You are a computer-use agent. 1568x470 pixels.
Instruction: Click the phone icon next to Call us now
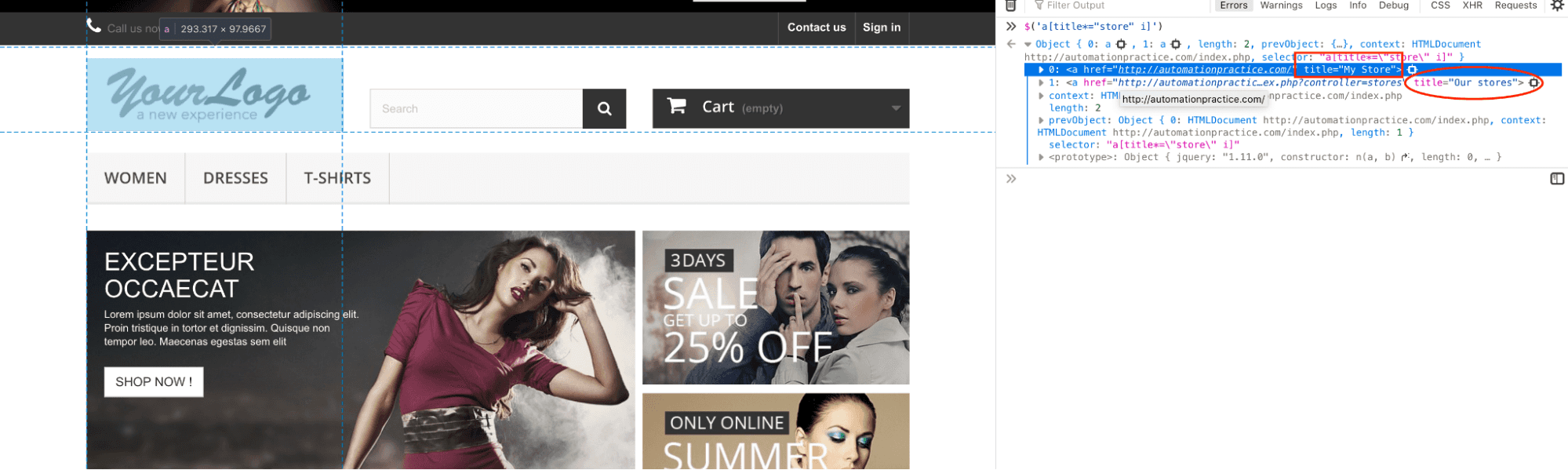coord(94,26)
